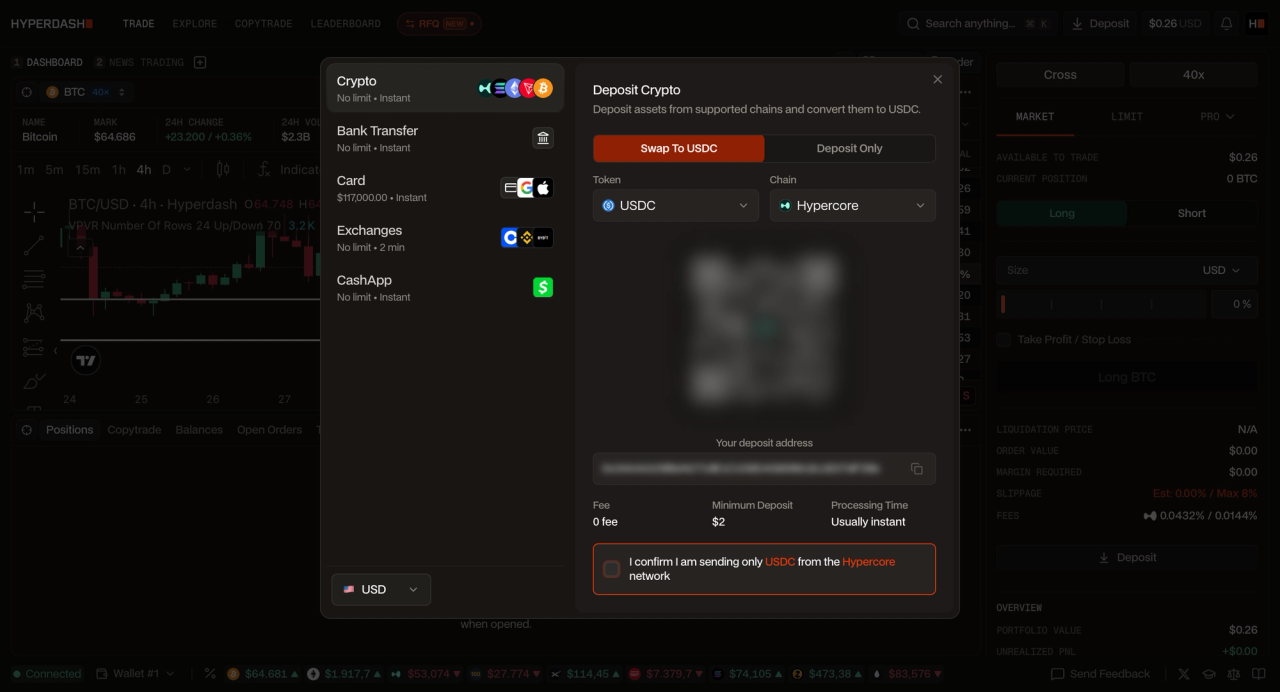This screenshot has width=1280, height=692.
Task: Copy the deposit address with the copy icon
Action: tap(916, 468)
